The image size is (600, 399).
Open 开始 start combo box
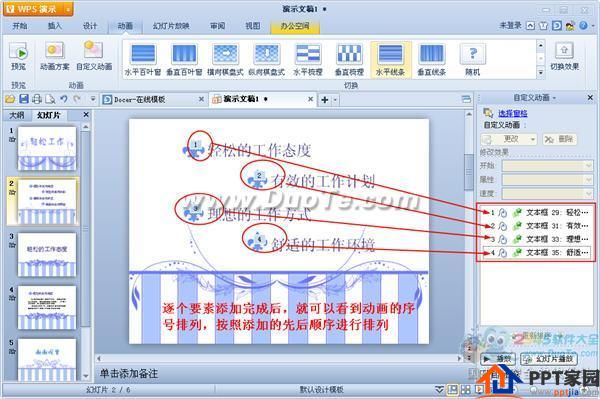coord(547,166)
